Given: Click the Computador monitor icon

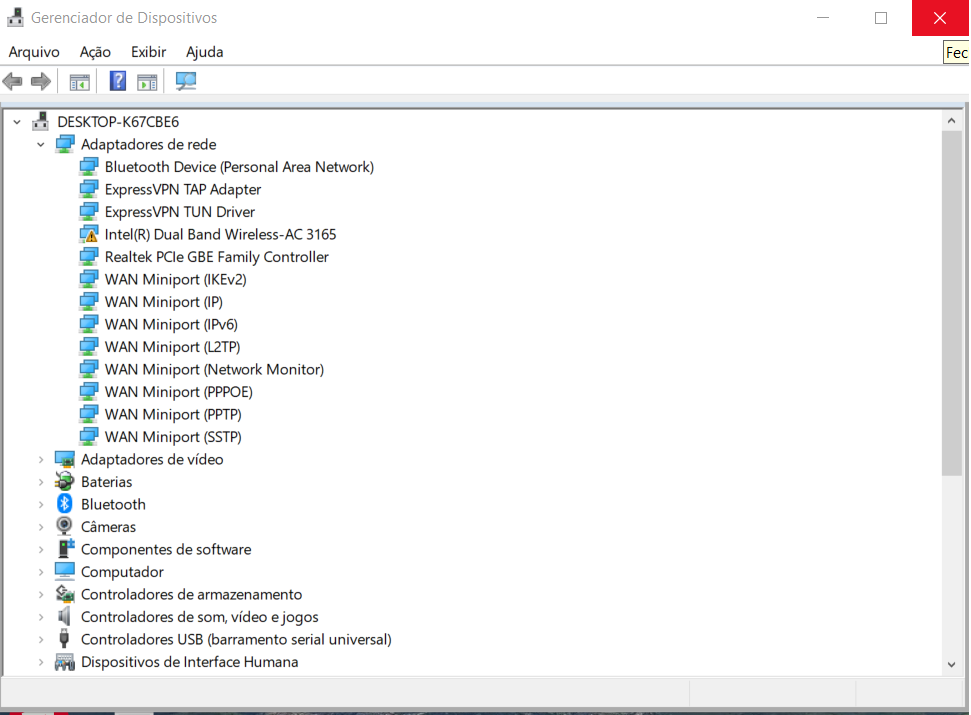Looking at the screenshot, I should (64, 571).
